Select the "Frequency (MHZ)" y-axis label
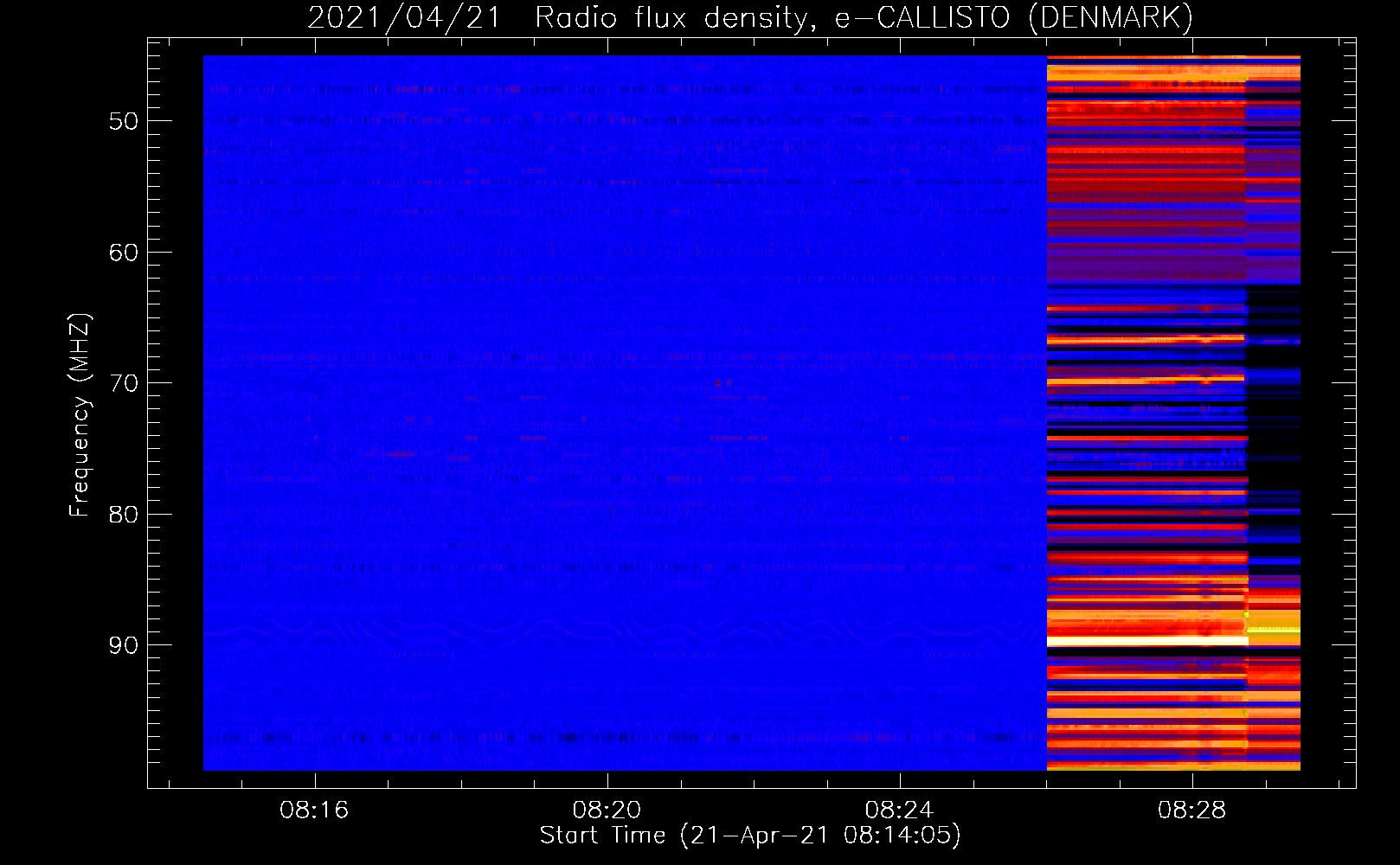The width and height of the screenshot is (1400, 865). tap(80, 415)
